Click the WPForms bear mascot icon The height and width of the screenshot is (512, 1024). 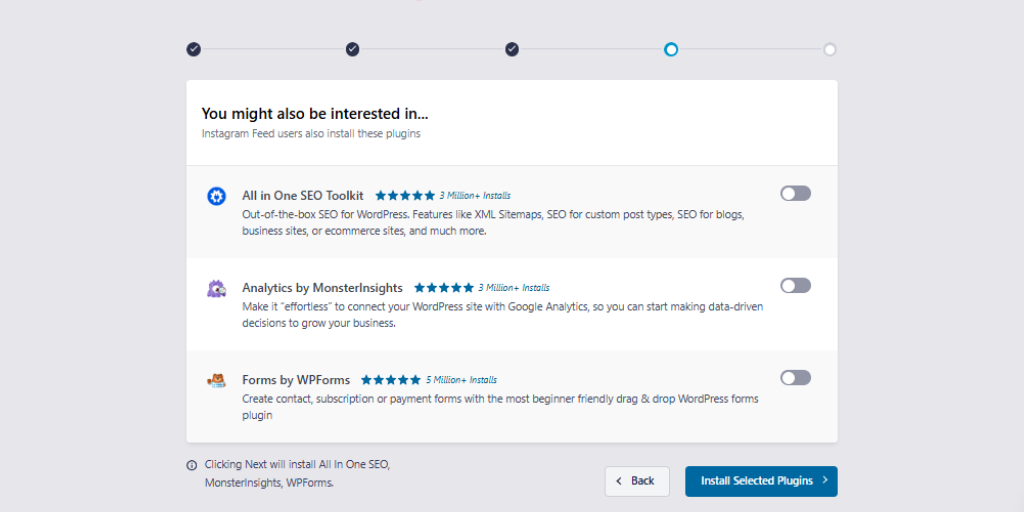(x=216, y=381)
